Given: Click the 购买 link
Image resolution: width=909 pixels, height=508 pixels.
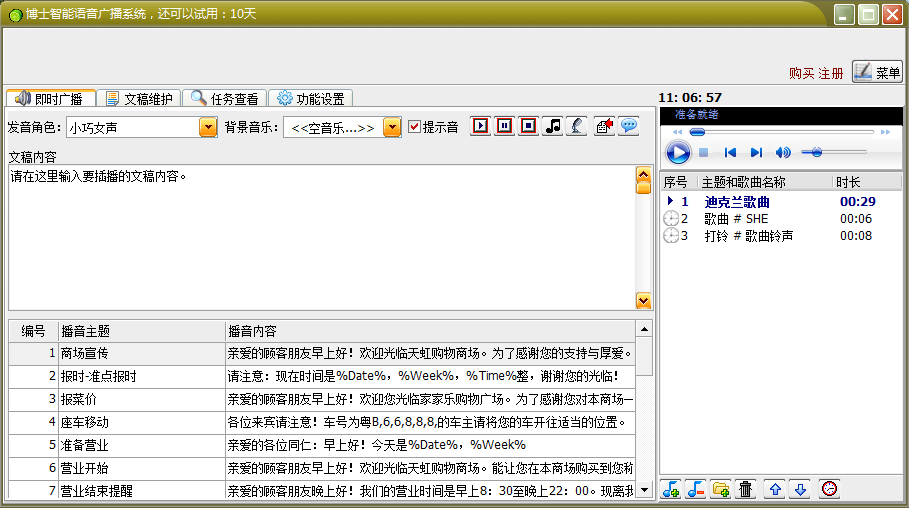Looking at the screenshot, I should click(801, 74).
